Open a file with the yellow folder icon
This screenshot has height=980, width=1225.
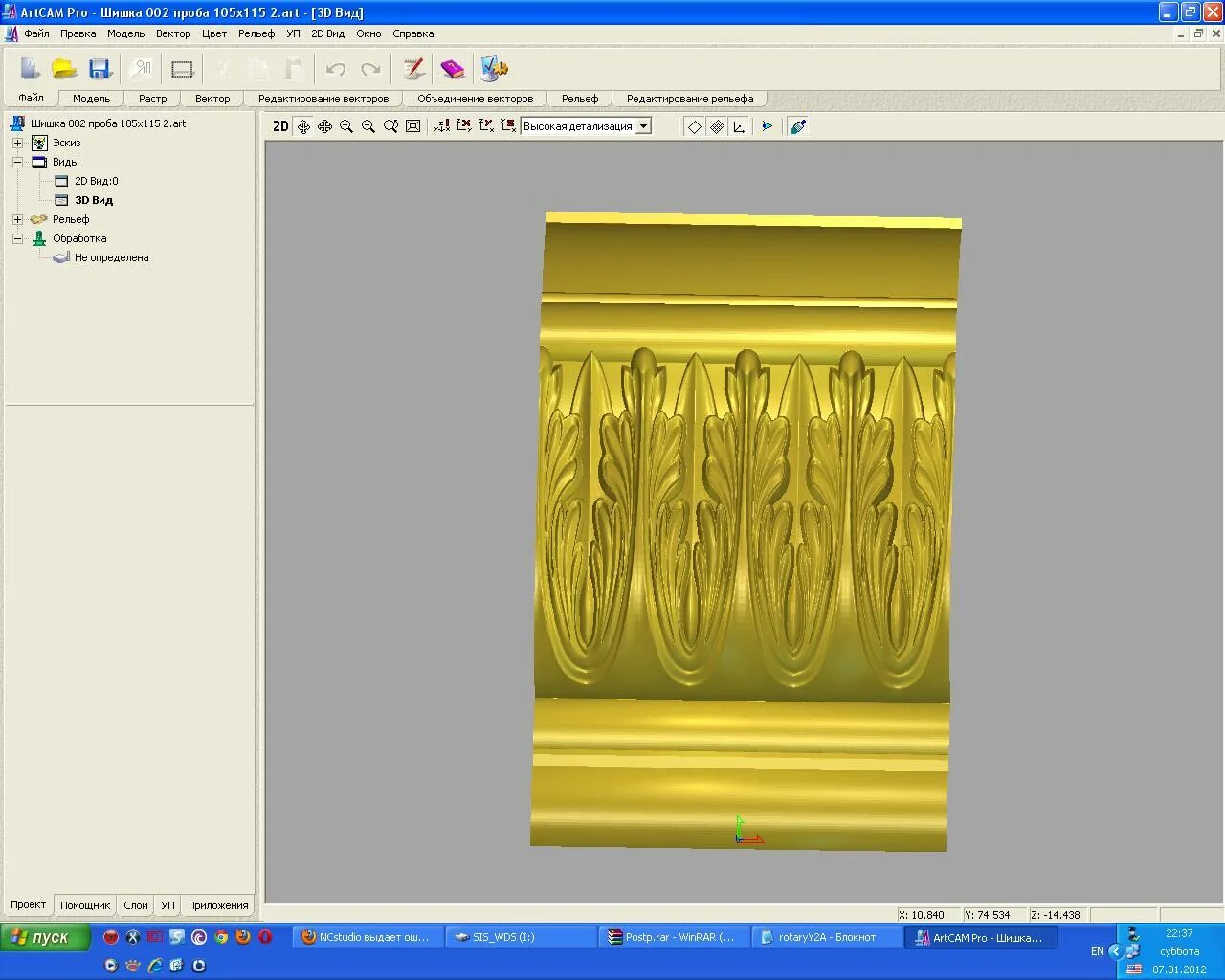click(64, 69)
